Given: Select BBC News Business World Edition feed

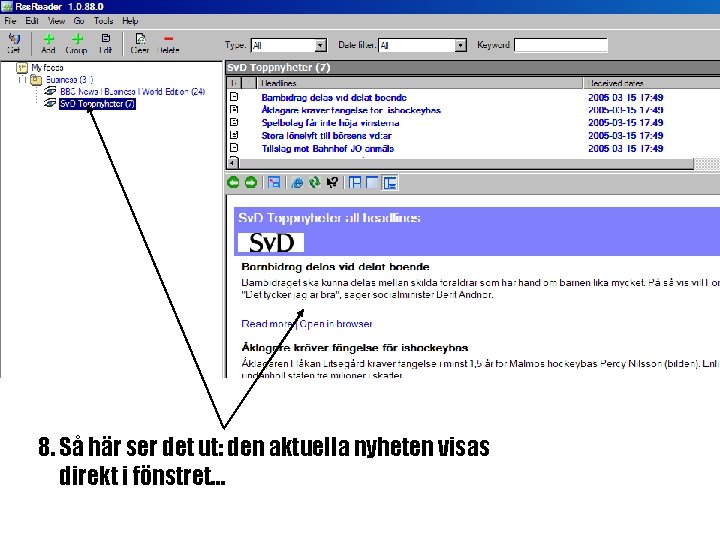Looking at the screenshot, I should [x=133, y=91].
